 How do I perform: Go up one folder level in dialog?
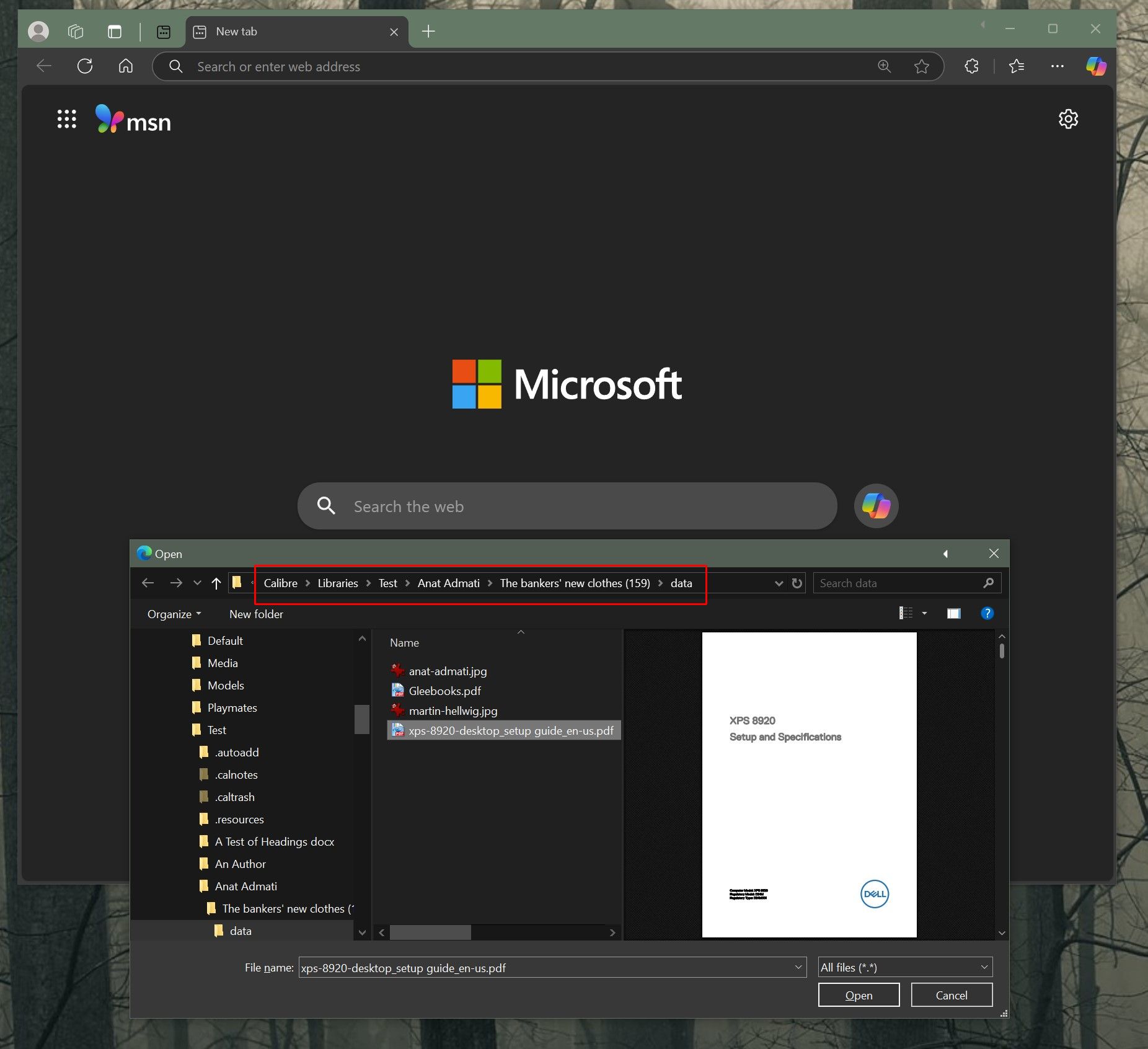216,583
